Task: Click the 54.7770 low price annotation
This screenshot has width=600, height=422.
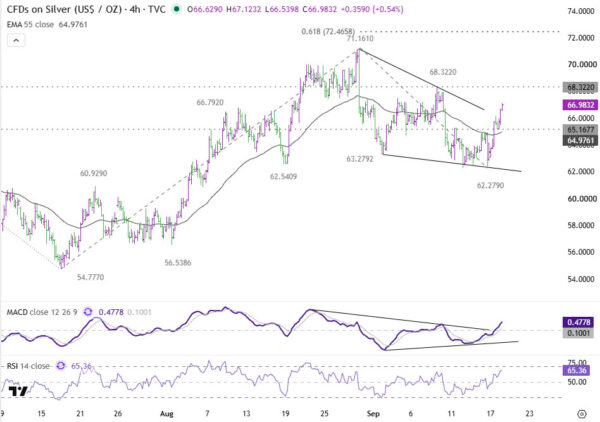Action: [x=91, y=277]
